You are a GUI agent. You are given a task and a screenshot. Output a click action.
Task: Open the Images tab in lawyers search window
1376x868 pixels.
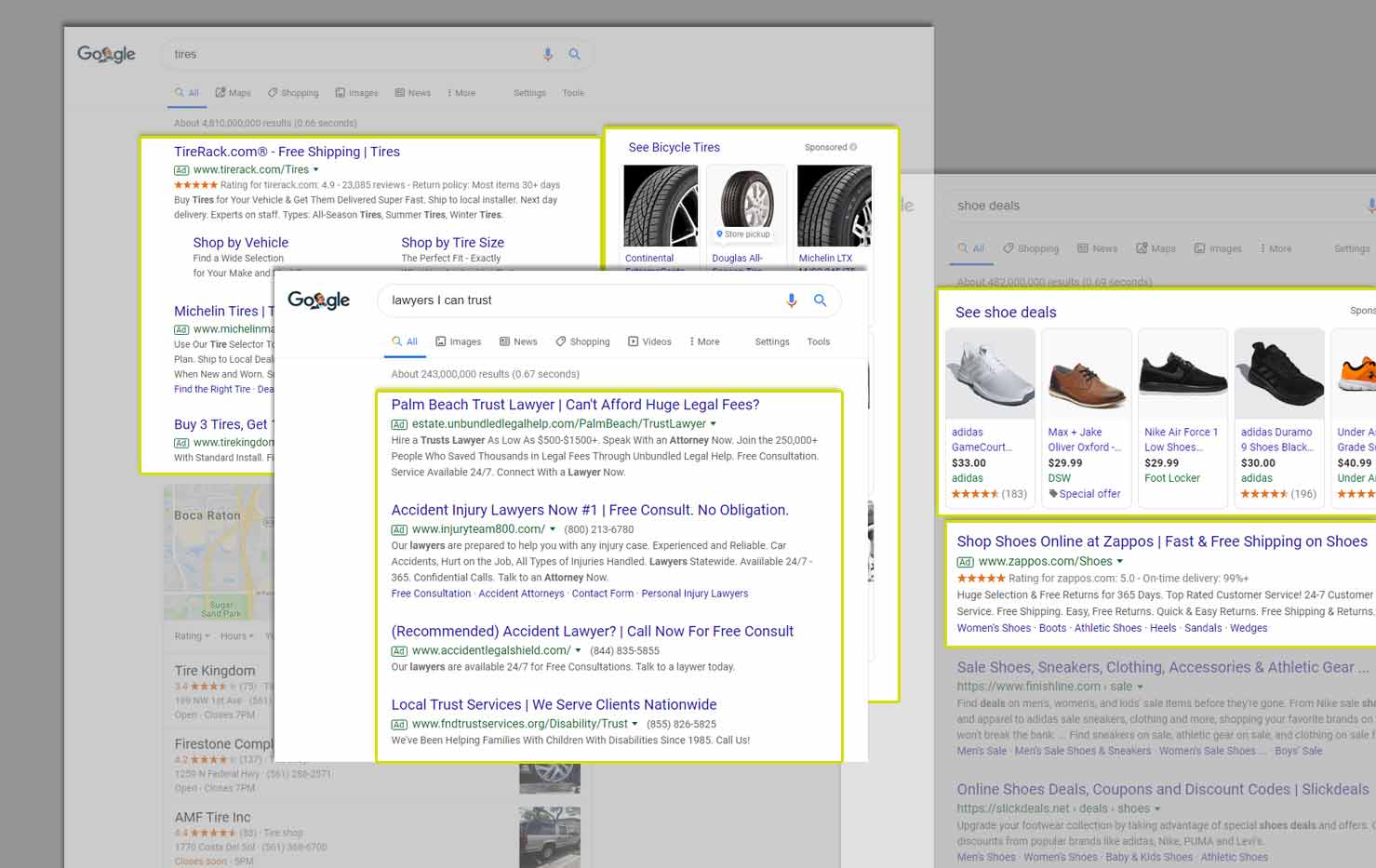459,341
